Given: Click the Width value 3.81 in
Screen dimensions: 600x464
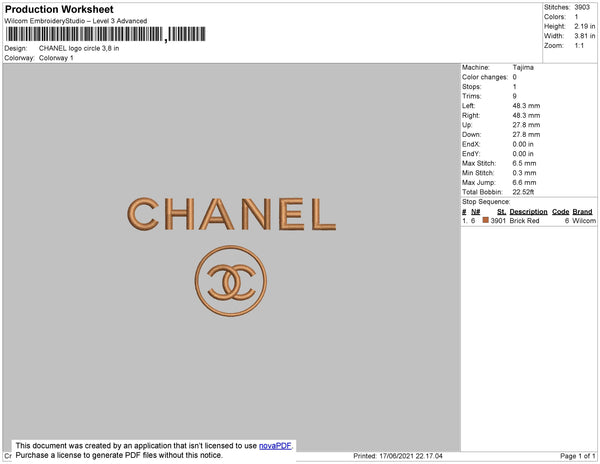Looking at the screenshot, I should click(x=585, y=36).
